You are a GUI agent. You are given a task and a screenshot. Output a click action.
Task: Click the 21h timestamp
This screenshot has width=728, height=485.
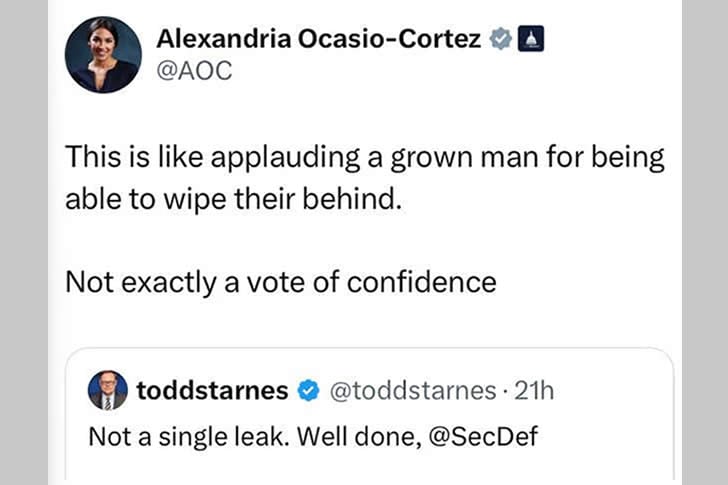(532, 391)
